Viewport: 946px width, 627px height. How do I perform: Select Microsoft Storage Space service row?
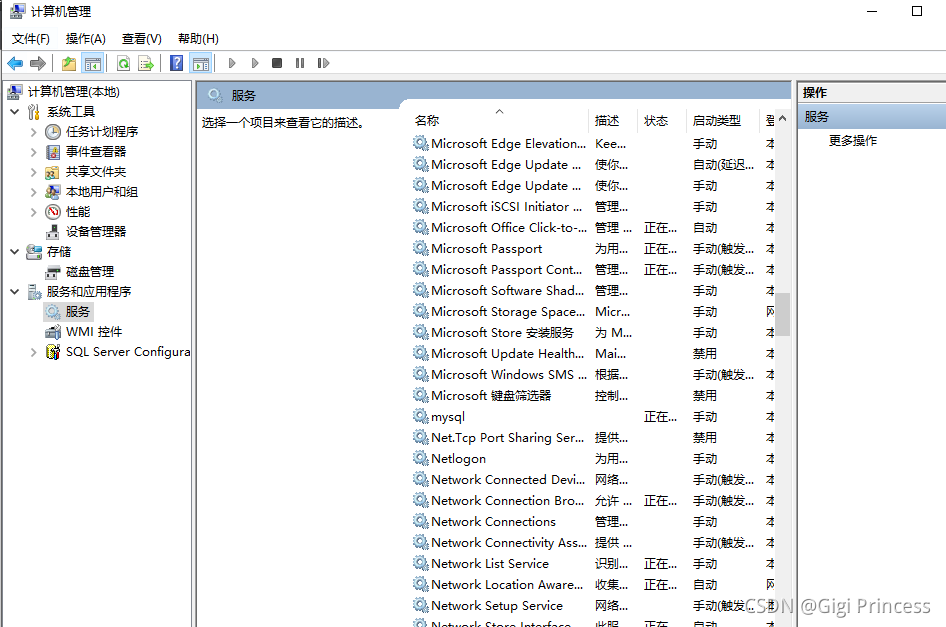coord(594,311)
